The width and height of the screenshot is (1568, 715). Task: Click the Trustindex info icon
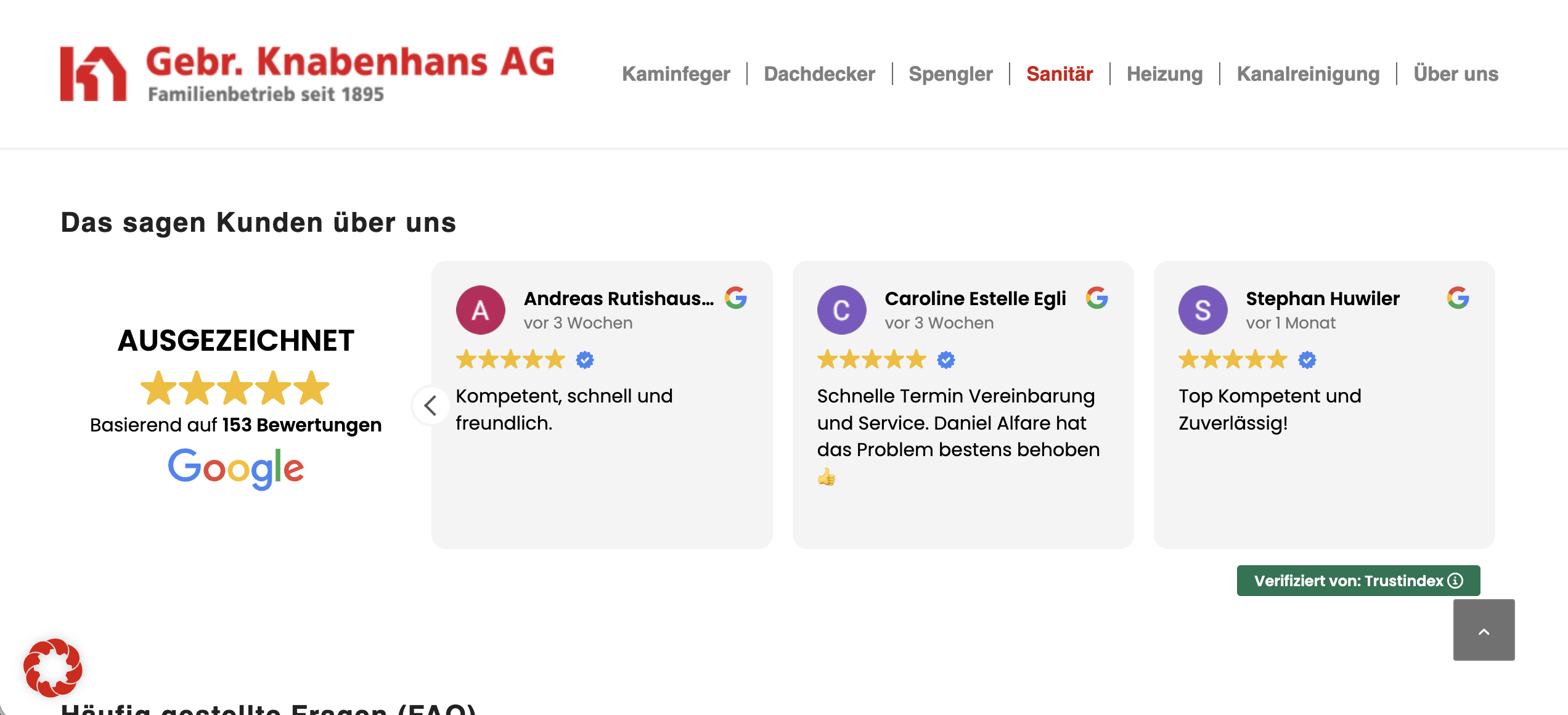(1456, 581)
